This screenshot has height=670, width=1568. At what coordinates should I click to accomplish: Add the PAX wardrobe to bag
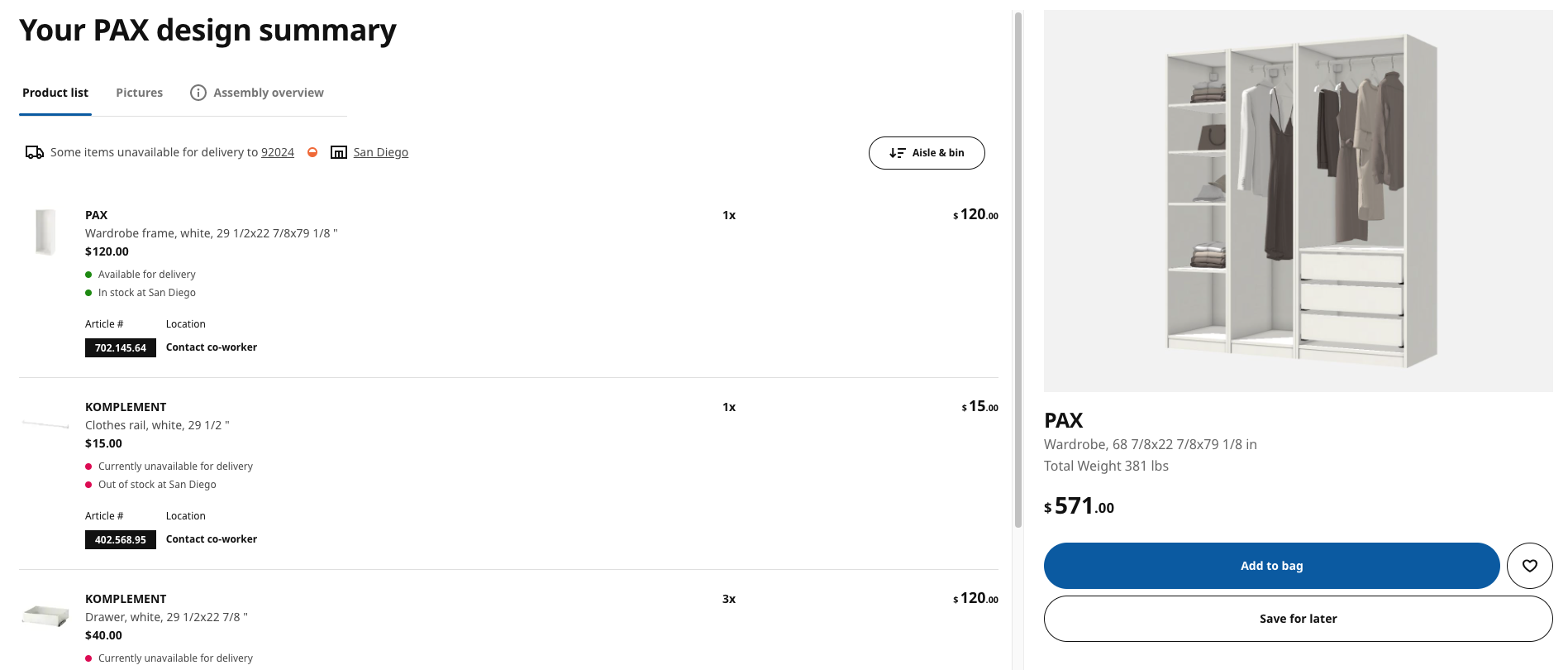pyautogui.click(x=1270, y=566)
